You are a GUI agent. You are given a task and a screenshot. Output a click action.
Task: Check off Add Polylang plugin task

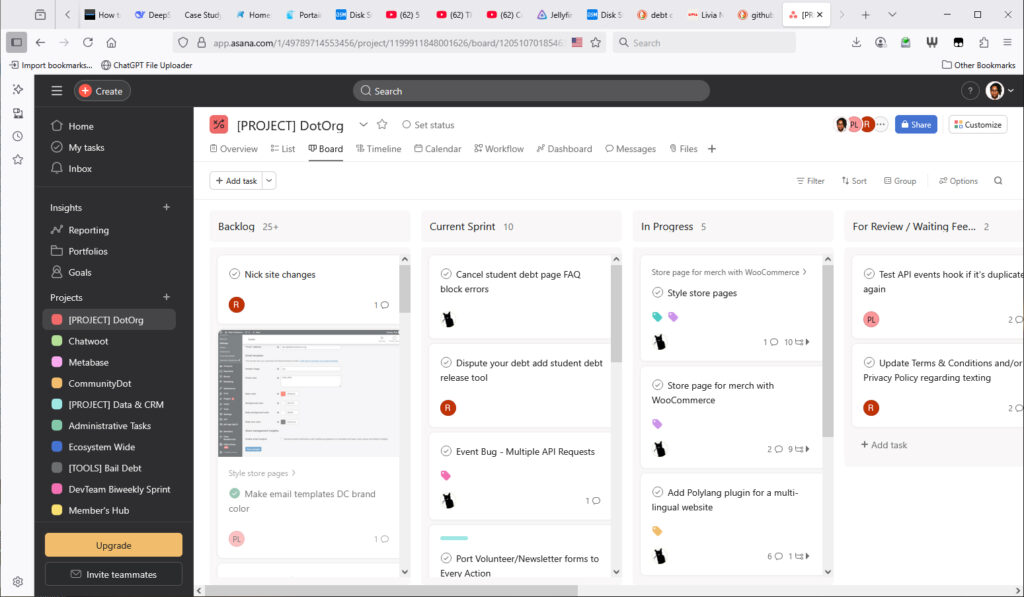pos(658,492)
